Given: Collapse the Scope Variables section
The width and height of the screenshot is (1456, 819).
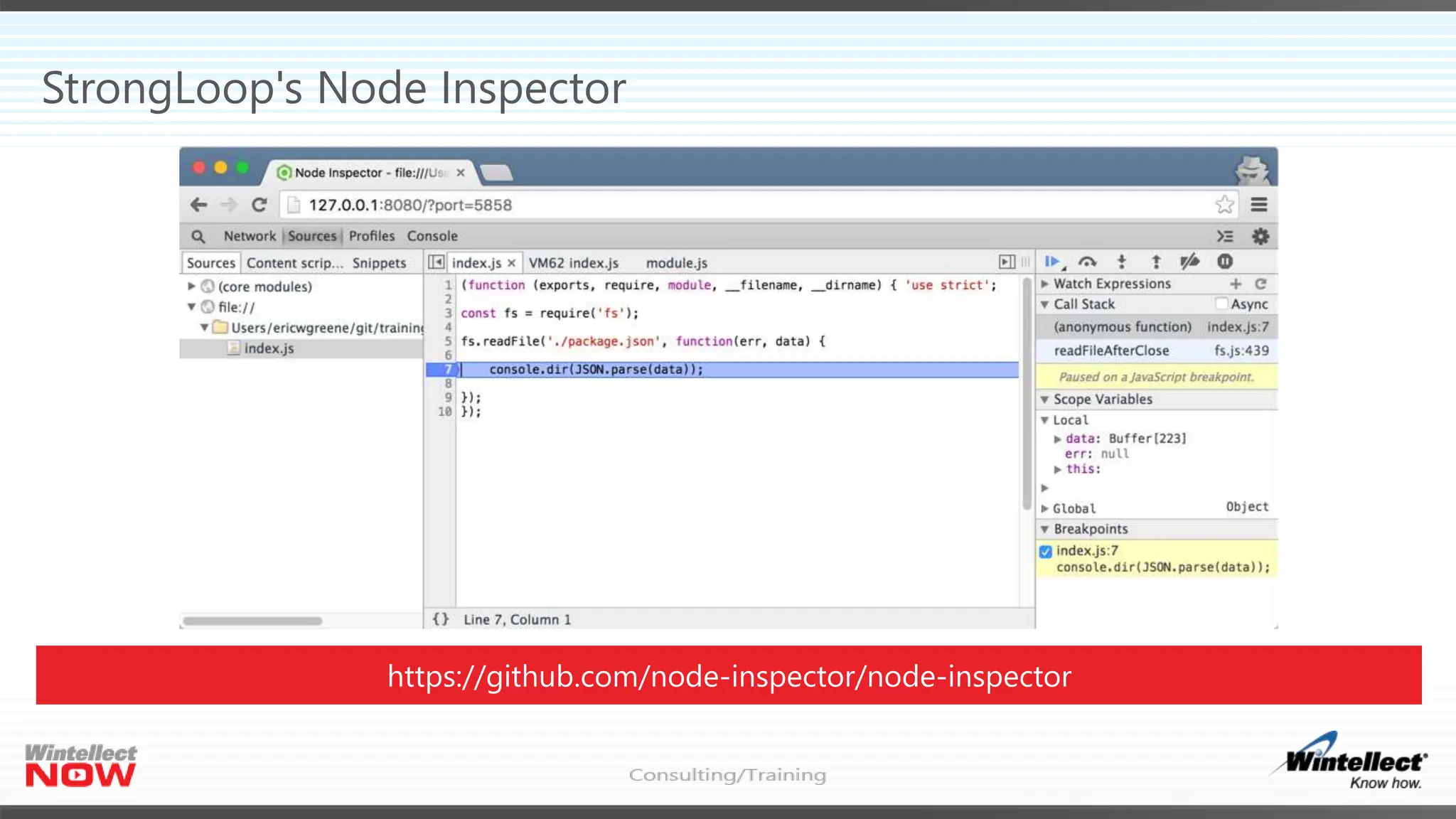Looking at the screenshot, I should pos(1044,400).
